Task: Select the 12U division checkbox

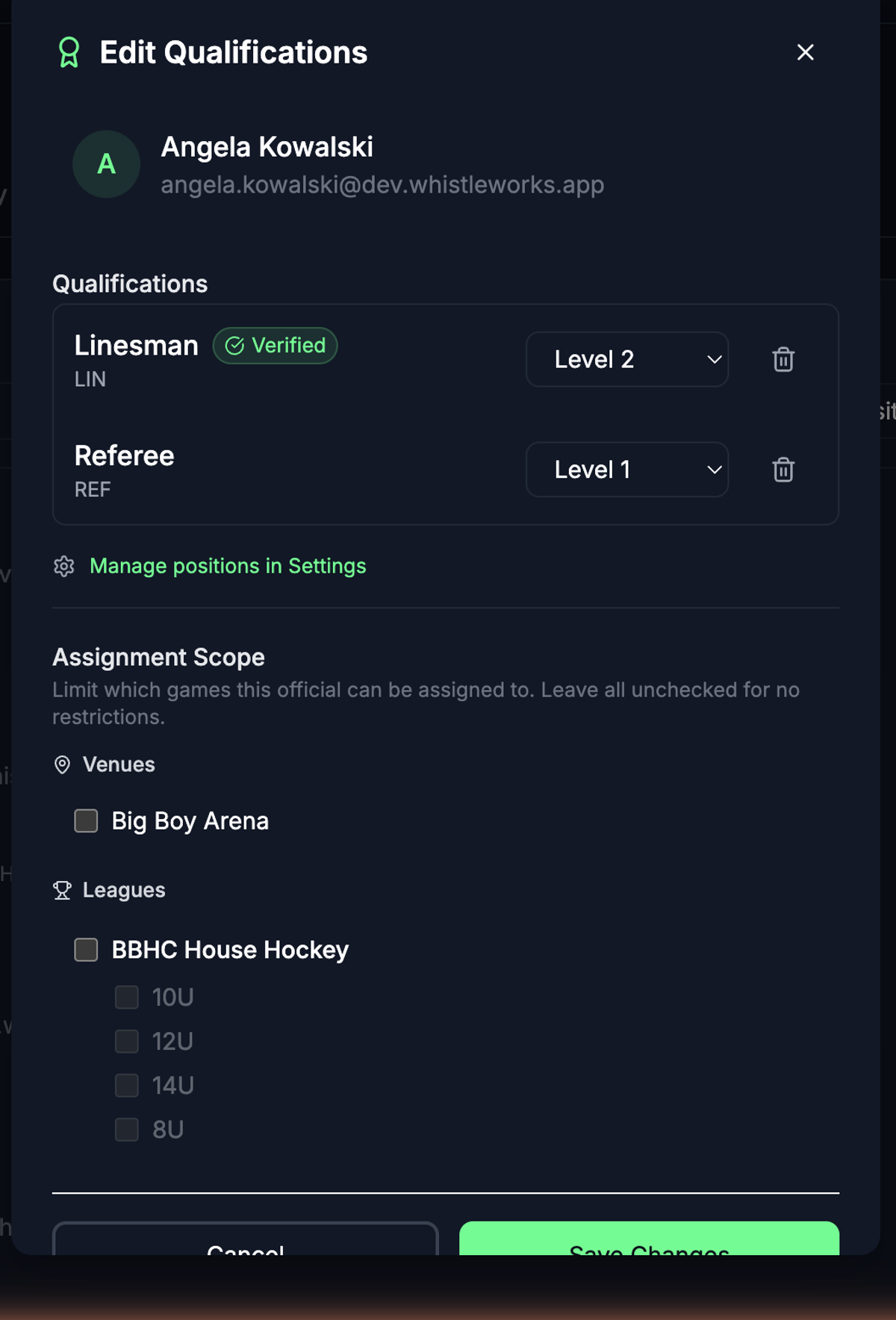Action: pyautogui.click(x=127, y=1041)
